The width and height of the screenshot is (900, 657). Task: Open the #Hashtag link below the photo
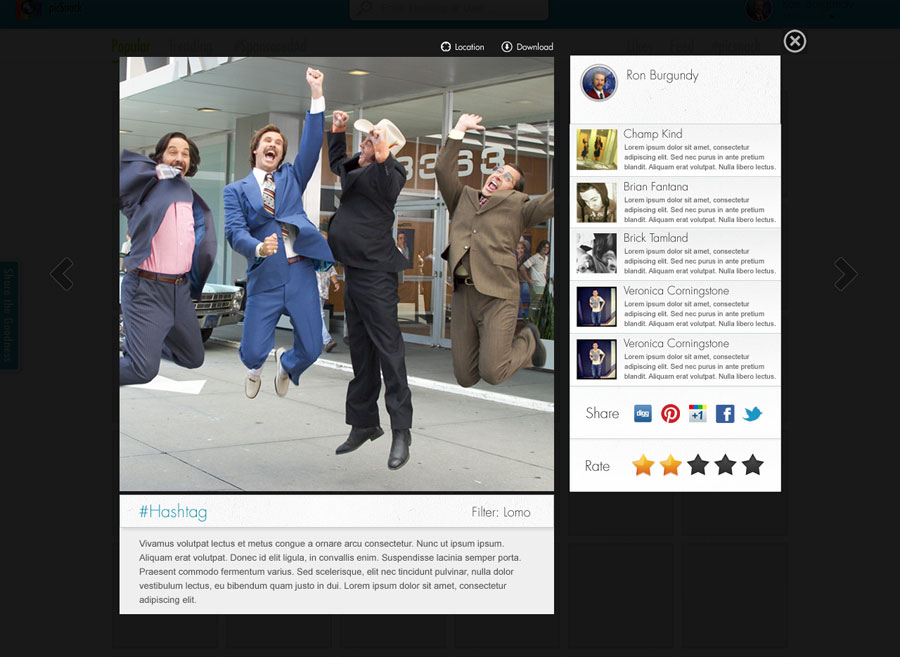point(173,512)
